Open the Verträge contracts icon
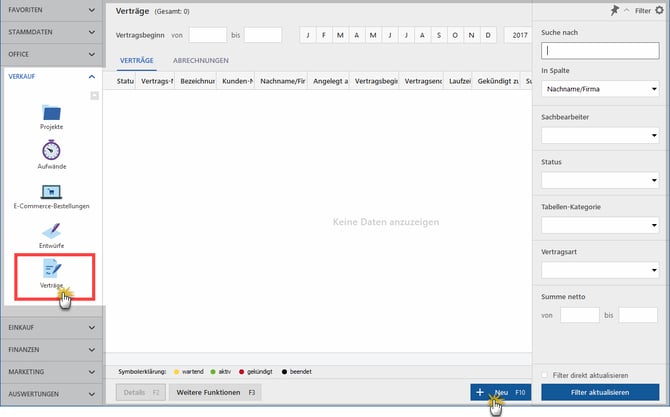 [52, 268]
